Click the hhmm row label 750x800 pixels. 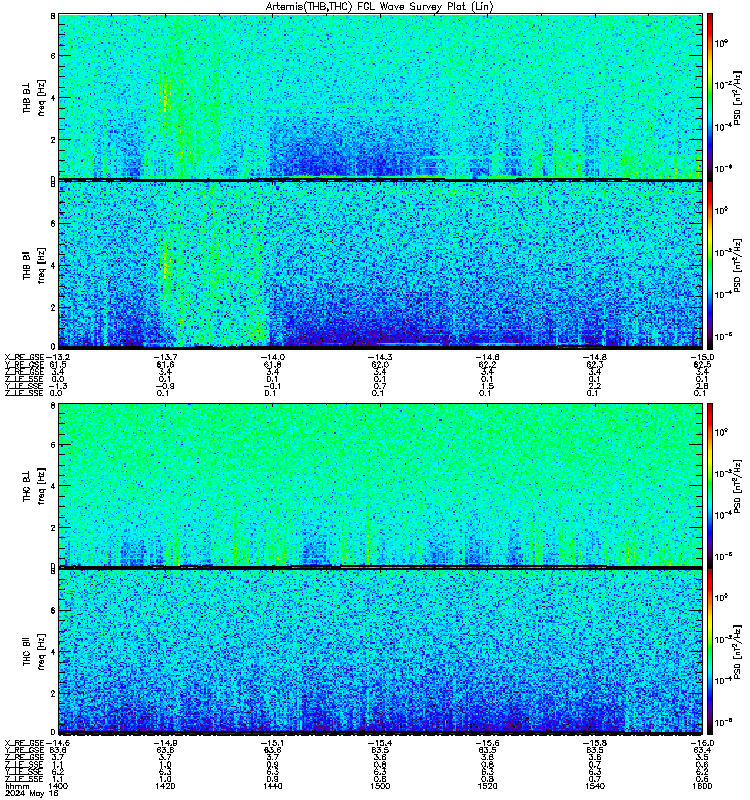(17, 786)
